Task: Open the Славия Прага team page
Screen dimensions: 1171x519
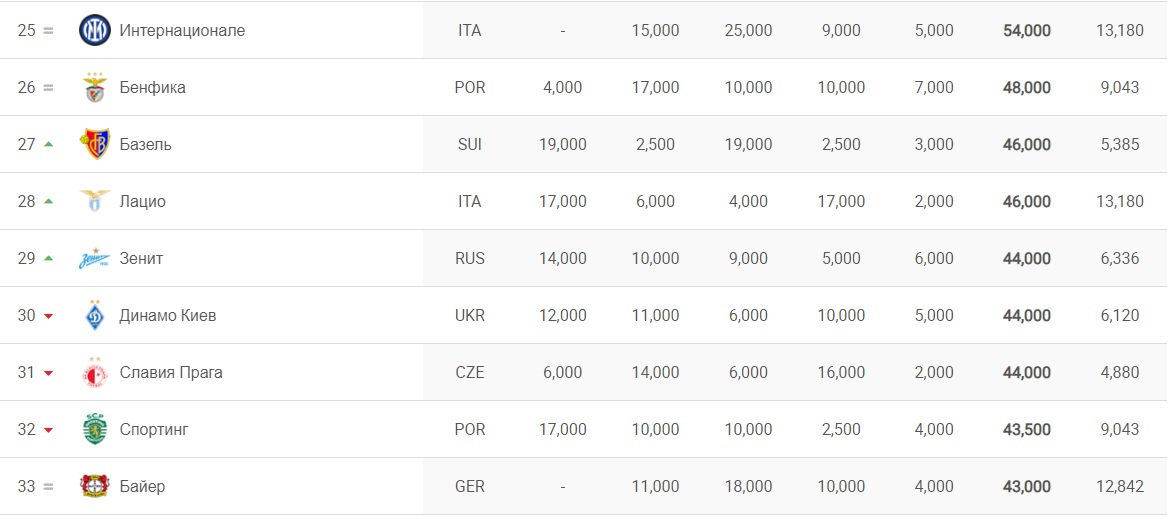Action: (171, 373)
